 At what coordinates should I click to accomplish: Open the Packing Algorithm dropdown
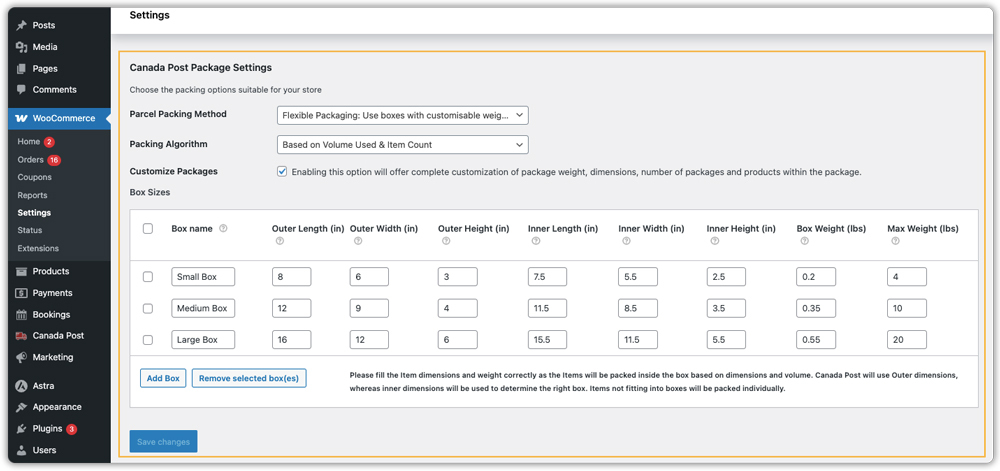pyautogui.click(x=403, y=145)
